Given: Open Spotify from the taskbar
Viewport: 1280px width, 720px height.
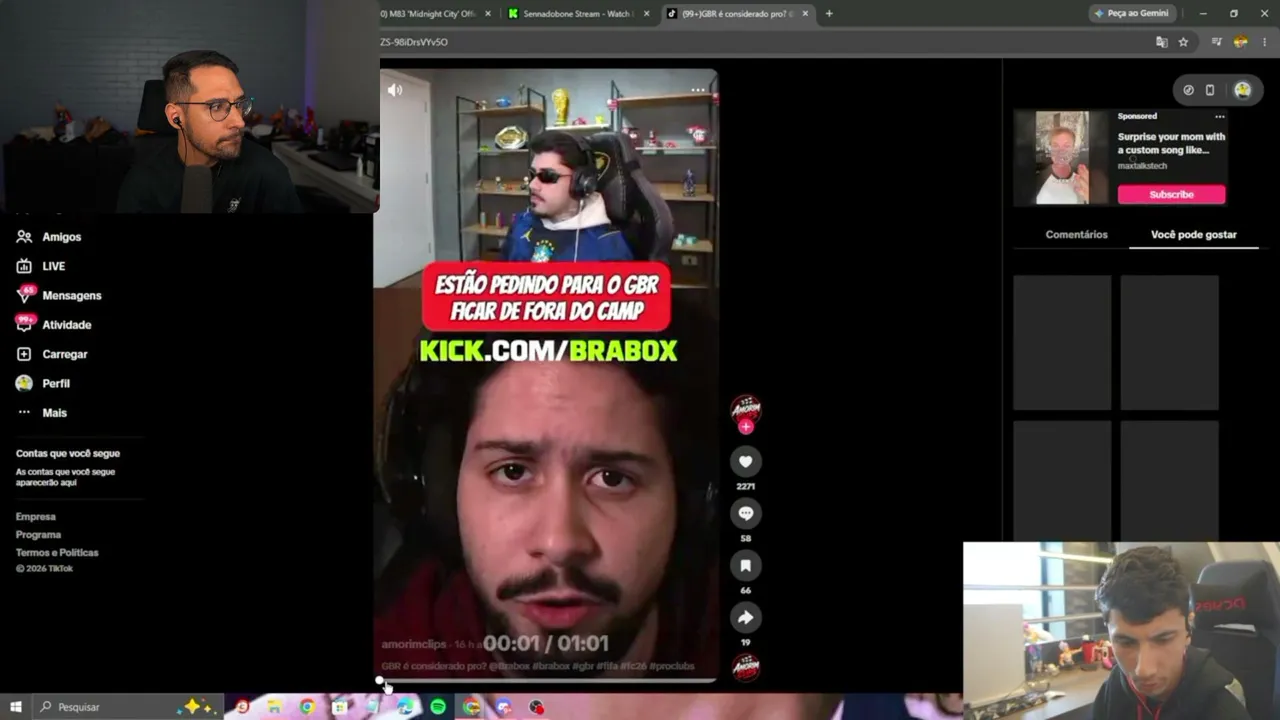Looking at the screenshot, I should tap(438, 707).
